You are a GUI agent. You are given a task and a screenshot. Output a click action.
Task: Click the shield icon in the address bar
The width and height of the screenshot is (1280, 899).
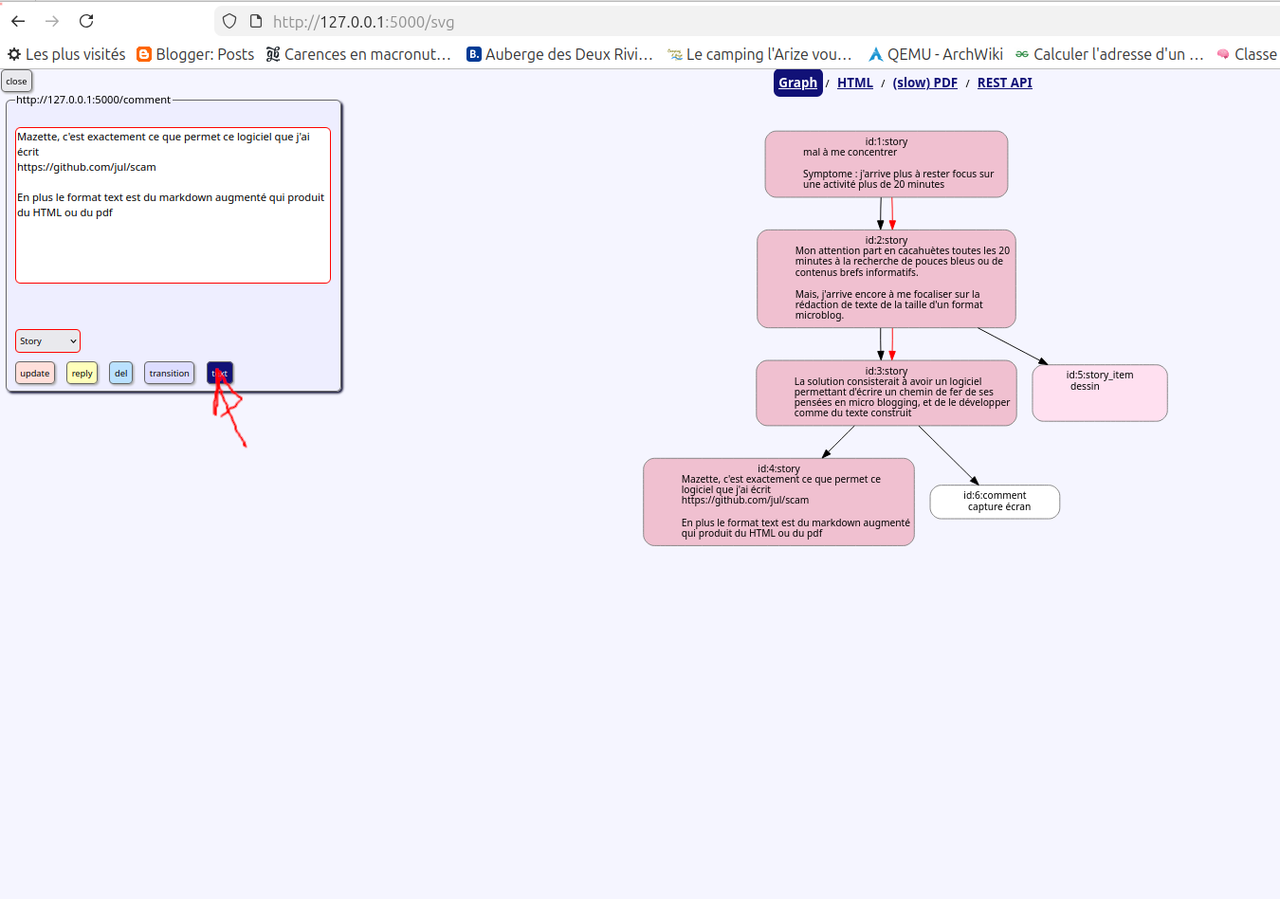[229, 21]
